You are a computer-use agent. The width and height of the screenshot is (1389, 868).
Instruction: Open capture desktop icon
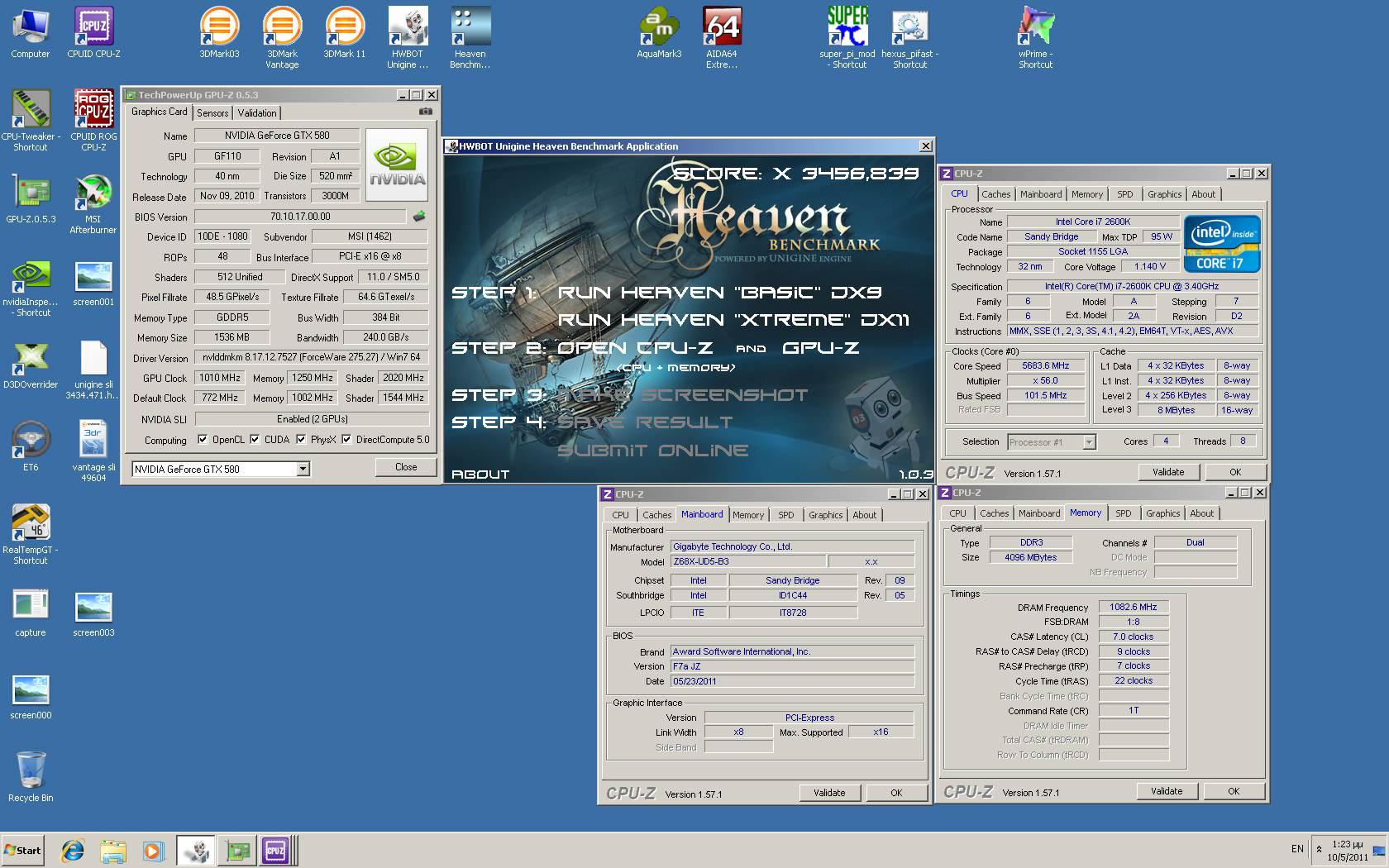(x=31, y=612)
